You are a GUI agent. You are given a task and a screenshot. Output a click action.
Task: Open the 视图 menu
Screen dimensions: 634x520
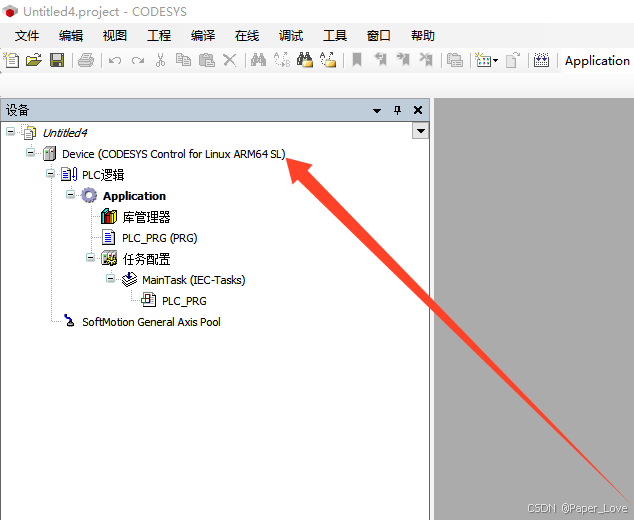(x=115, y=36)
